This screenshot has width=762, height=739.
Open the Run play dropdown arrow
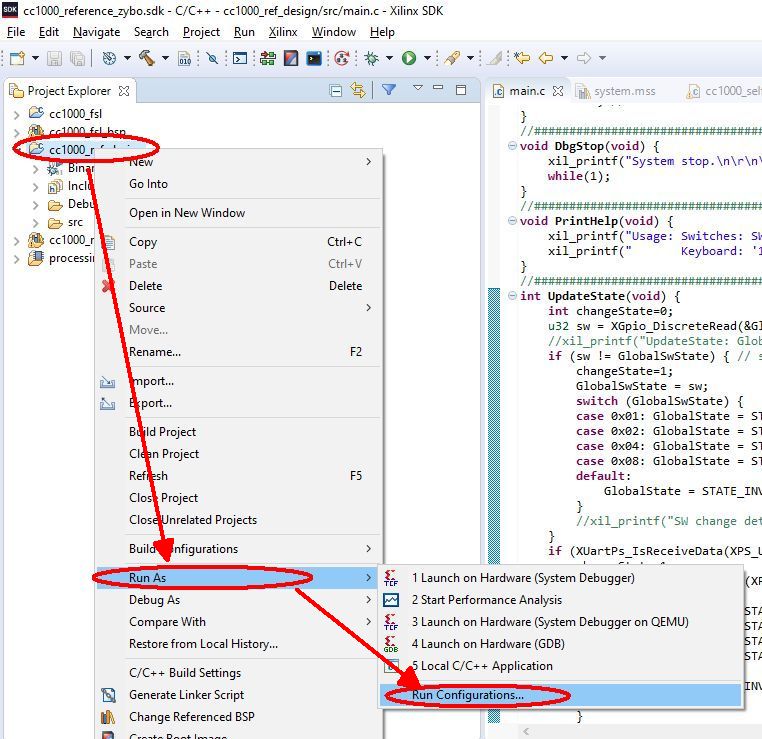[427, 58]
